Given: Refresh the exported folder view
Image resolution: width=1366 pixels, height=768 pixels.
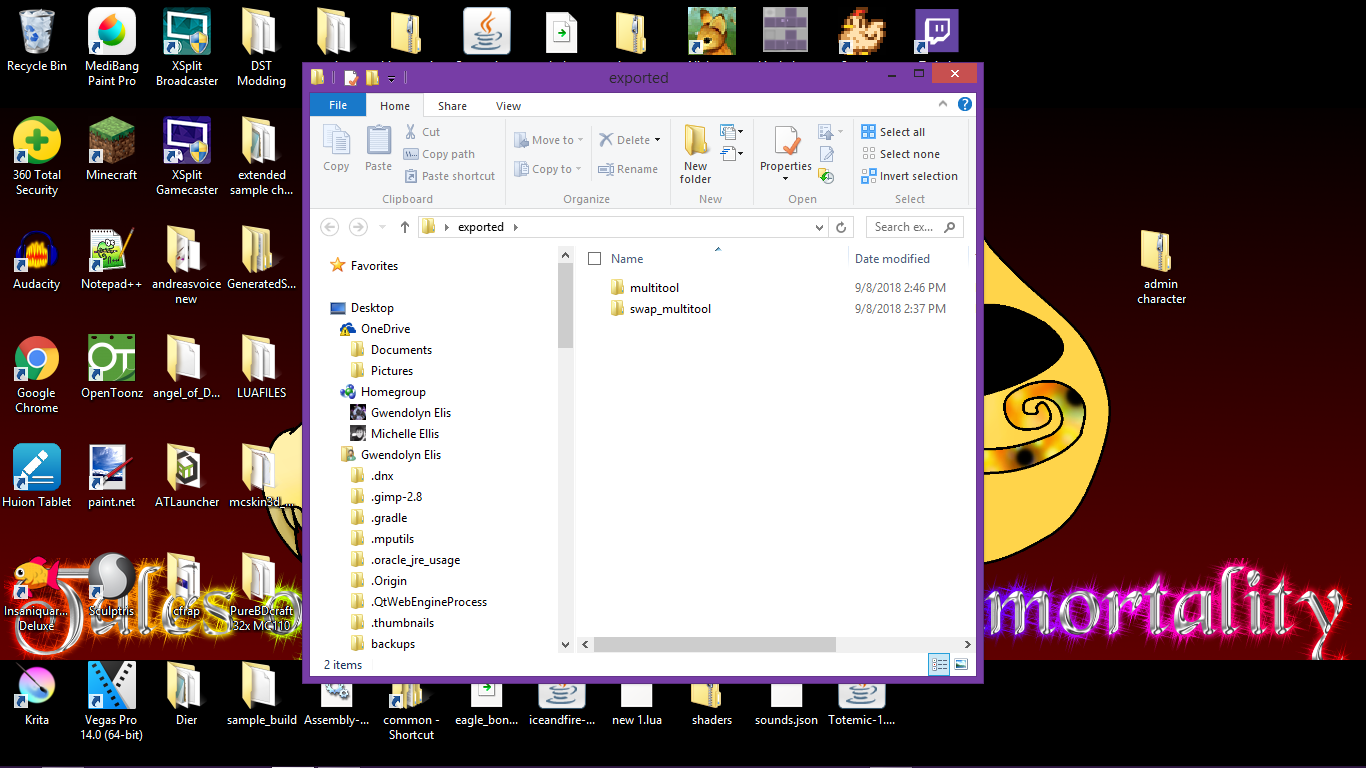Looking at the screenshot, I should 842,227.
